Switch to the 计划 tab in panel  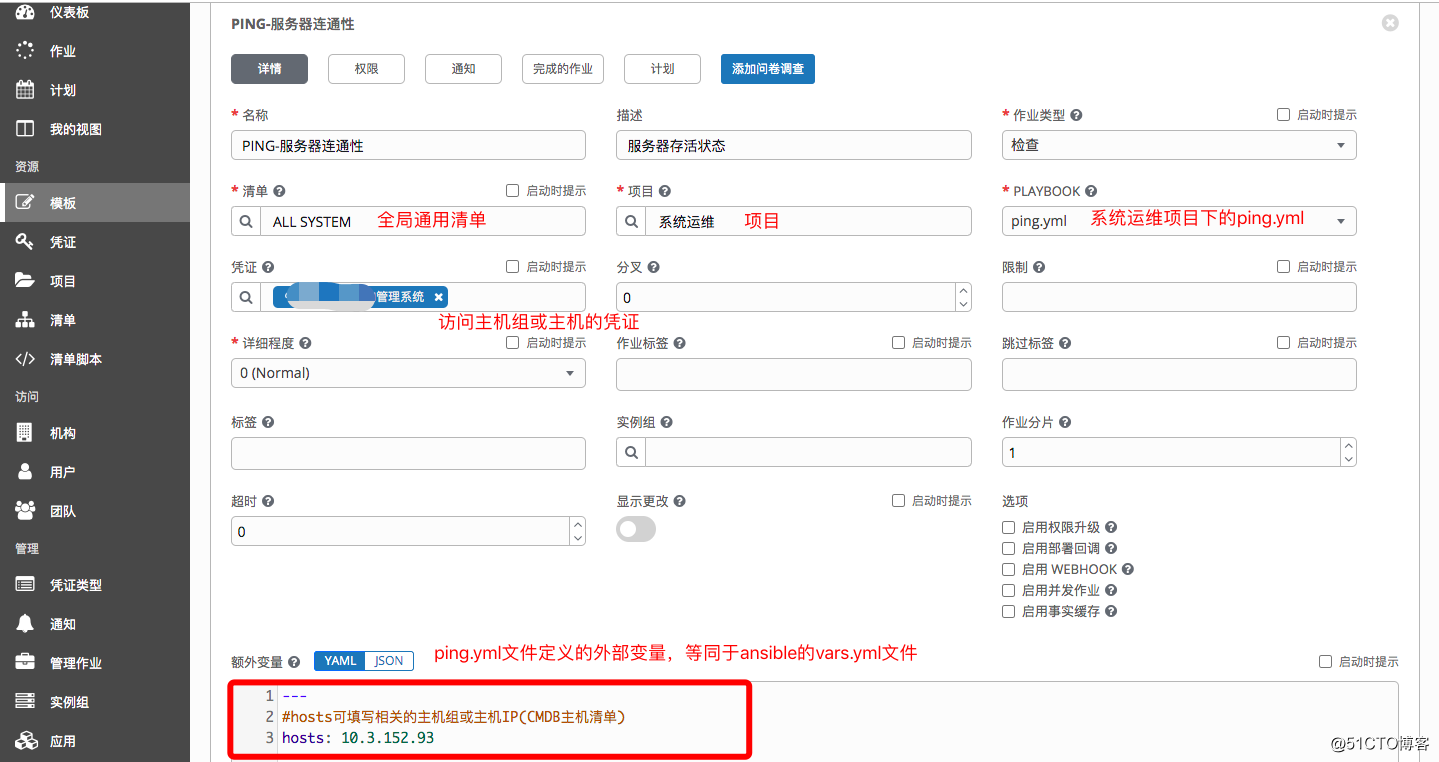coord(662,69)
